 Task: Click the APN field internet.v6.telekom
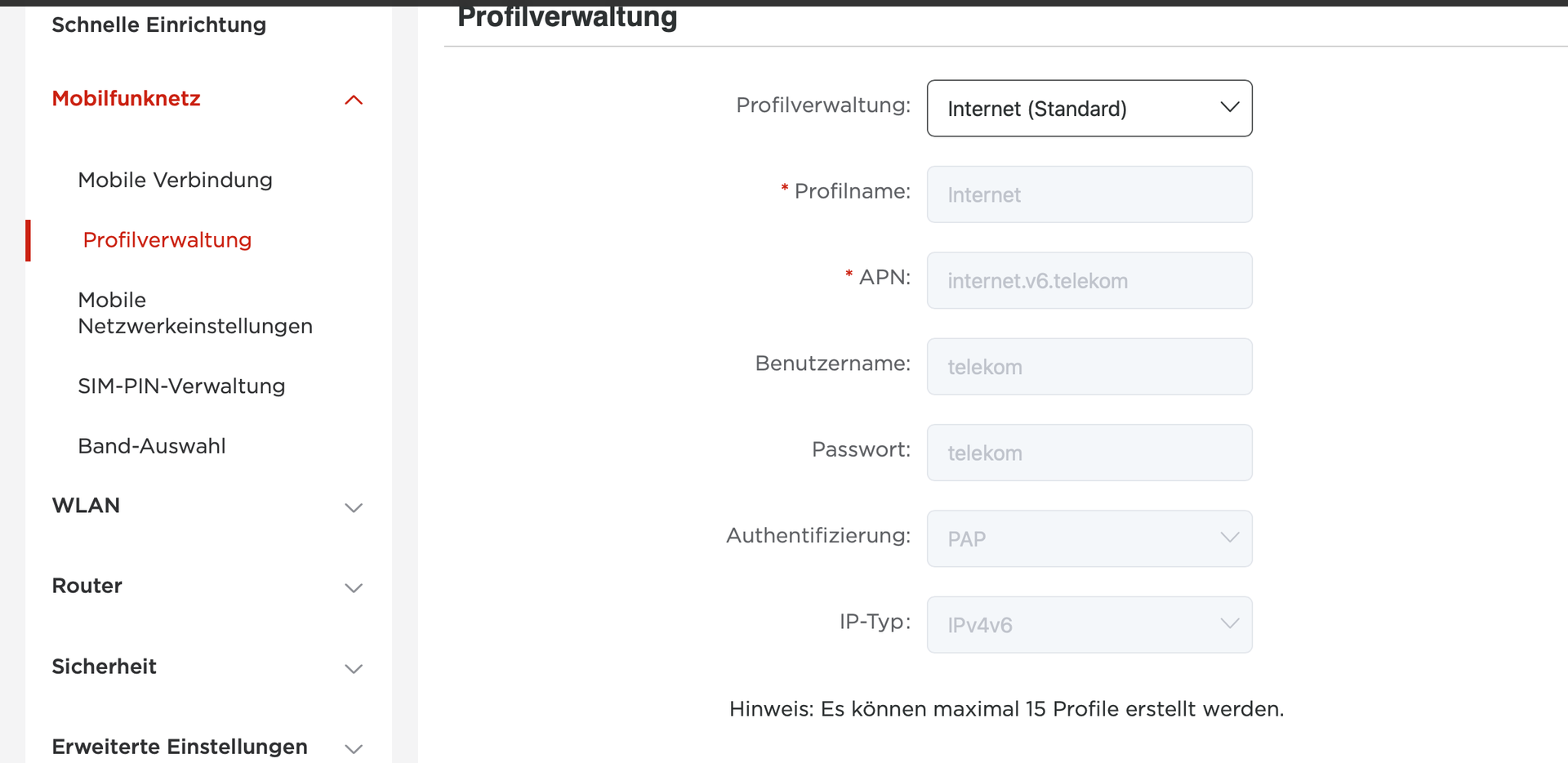point(1089,280)
